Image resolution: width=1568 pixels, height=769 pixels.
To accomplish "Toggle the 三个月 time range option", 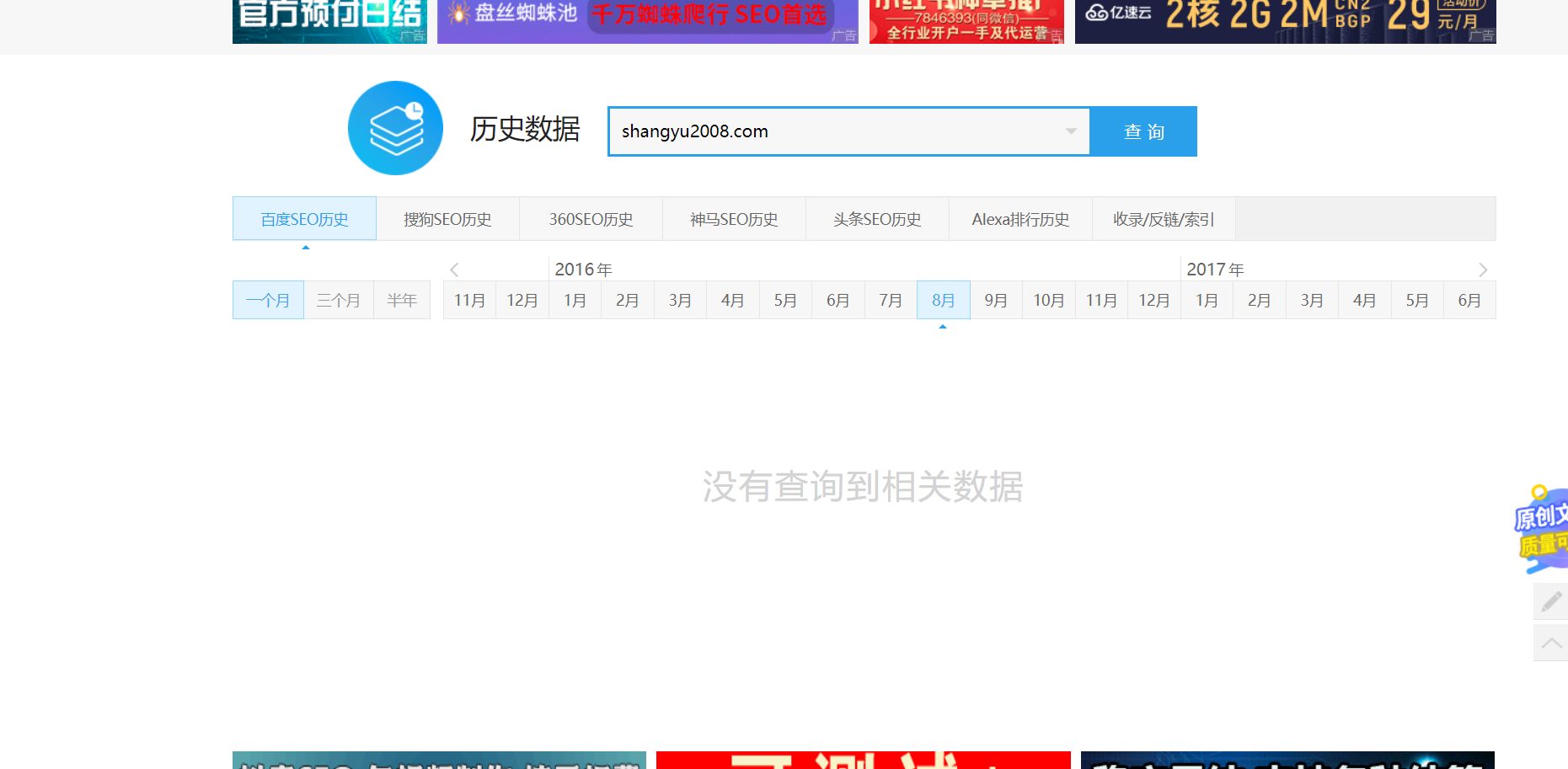I will coord(338,299).
